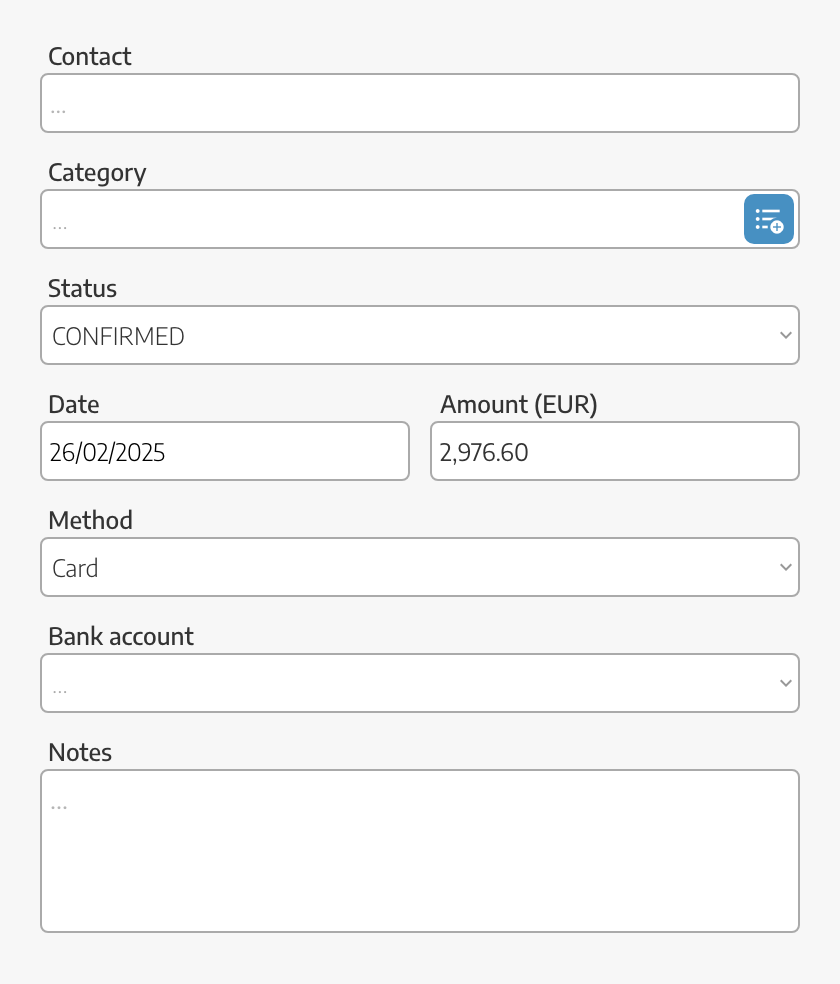Click the blue category list-add icon

pos(768,219)
